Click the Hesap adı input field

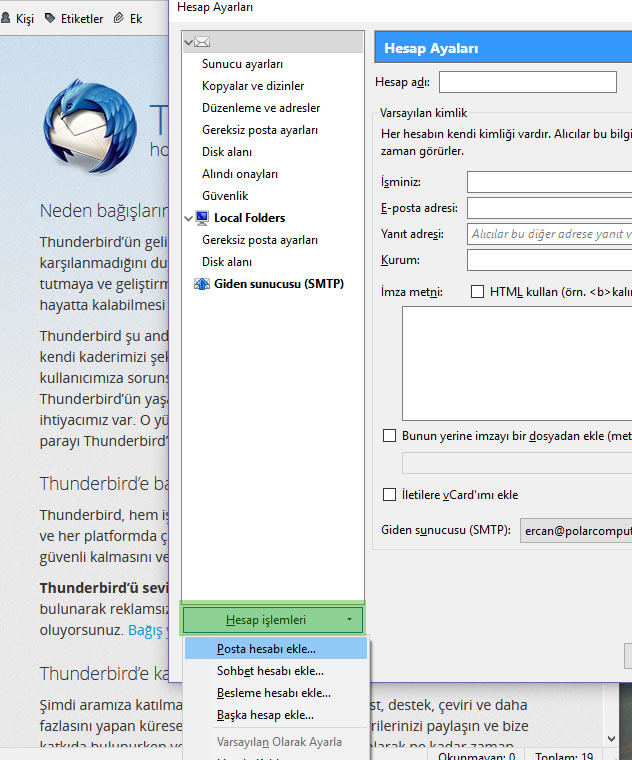click(528, 82)
